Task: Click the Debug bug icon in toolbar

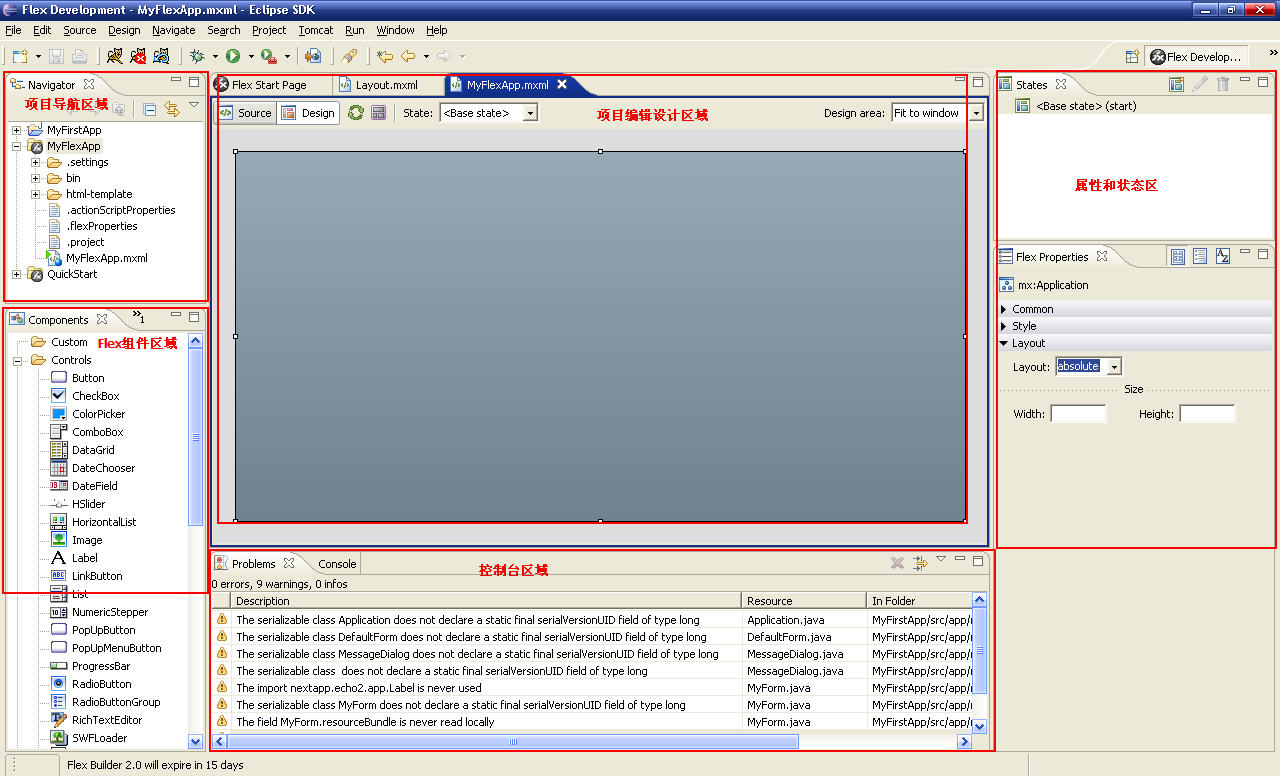Action: point(198,56)
